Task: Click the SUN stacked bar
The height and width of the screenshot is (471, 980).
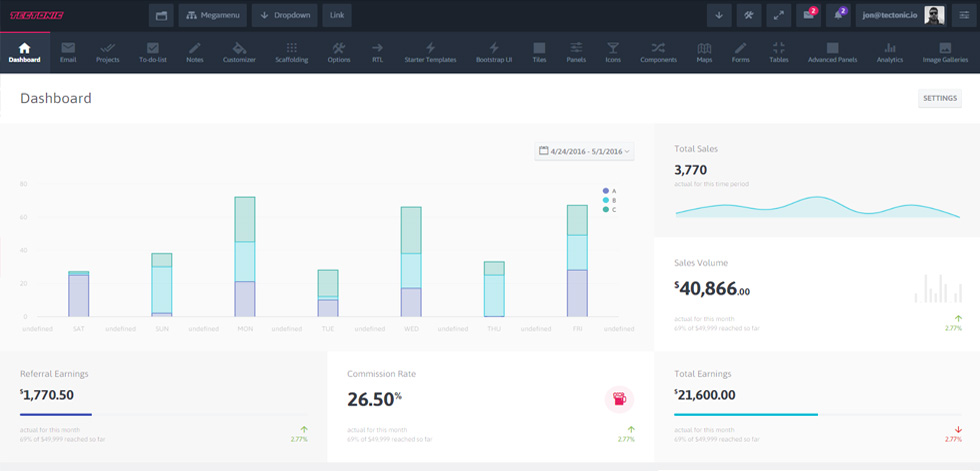Action: [162, 285]
